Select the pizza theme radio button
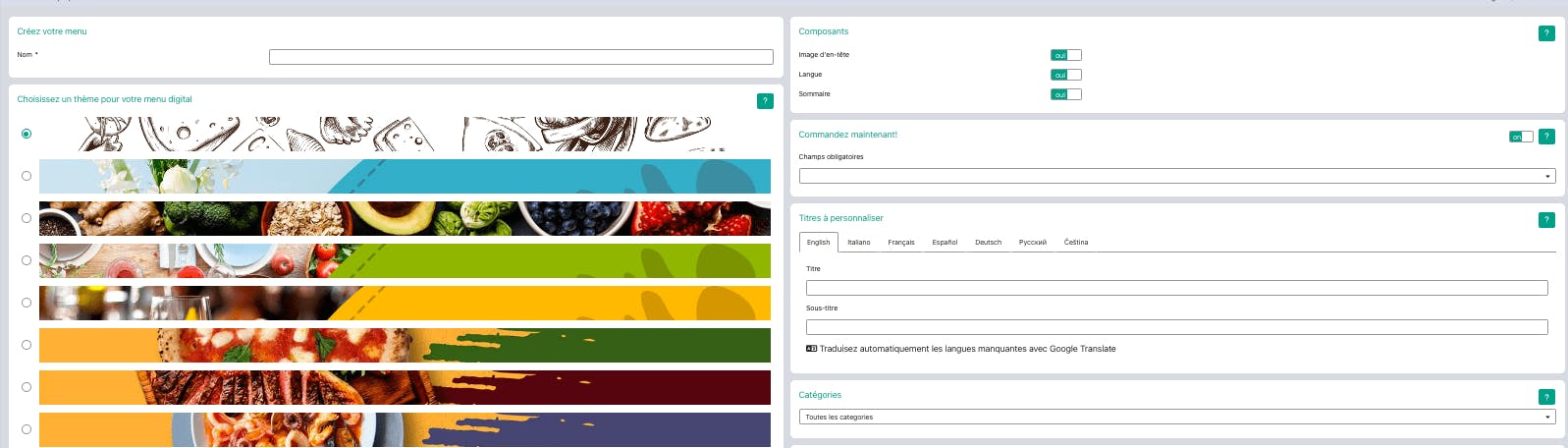This screenshot has height=448, width=1568. point(27,345)
